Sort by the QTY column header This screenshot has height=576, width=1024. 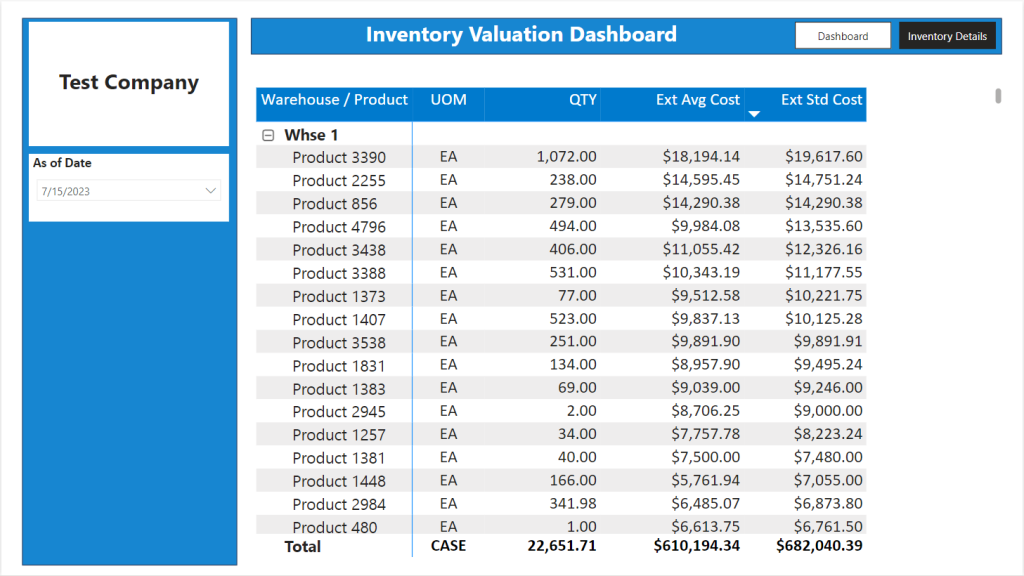click(583, 100)
